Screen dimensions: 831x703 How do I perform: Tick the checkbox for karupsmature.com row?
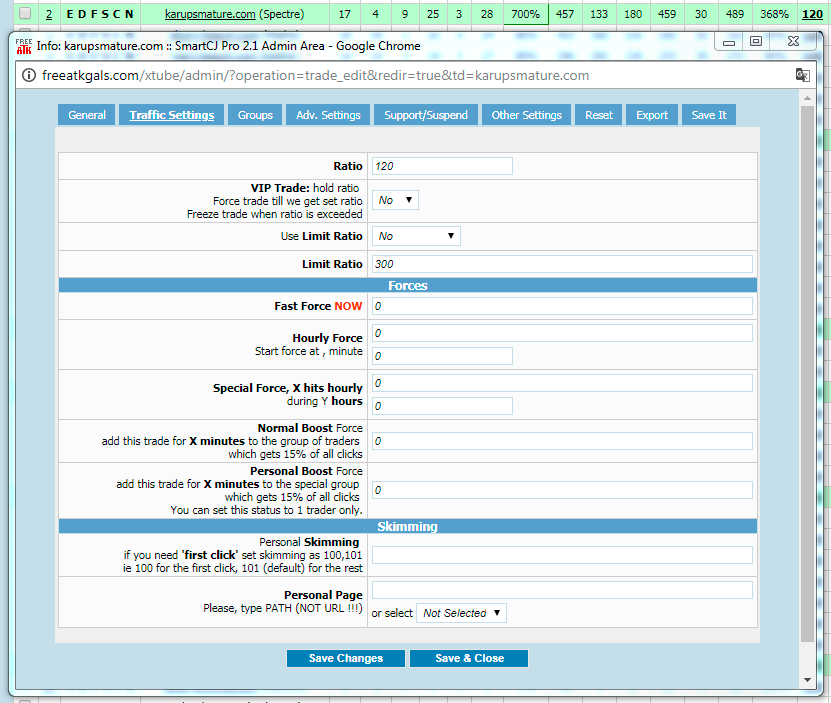coord(25,14)
